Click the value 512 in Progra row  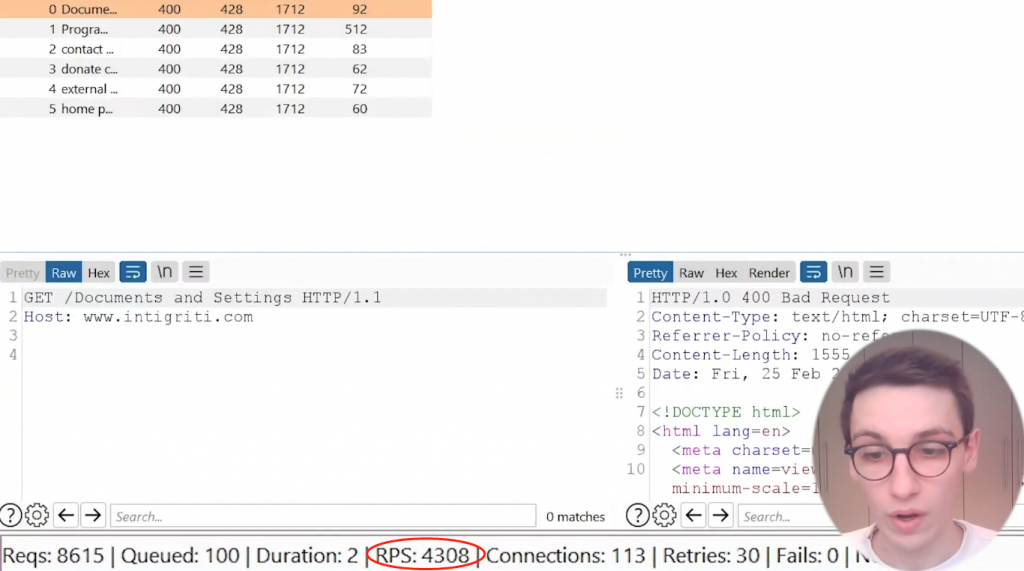(356, 29)
